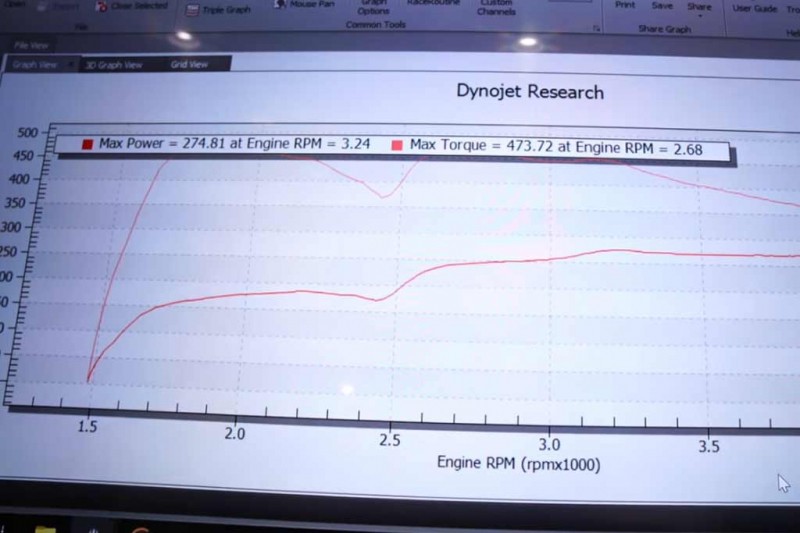This screenshot has width=800, height=533.
Task: Click the torque curve dip near 2.5 RPM
Action: (383, 196)
